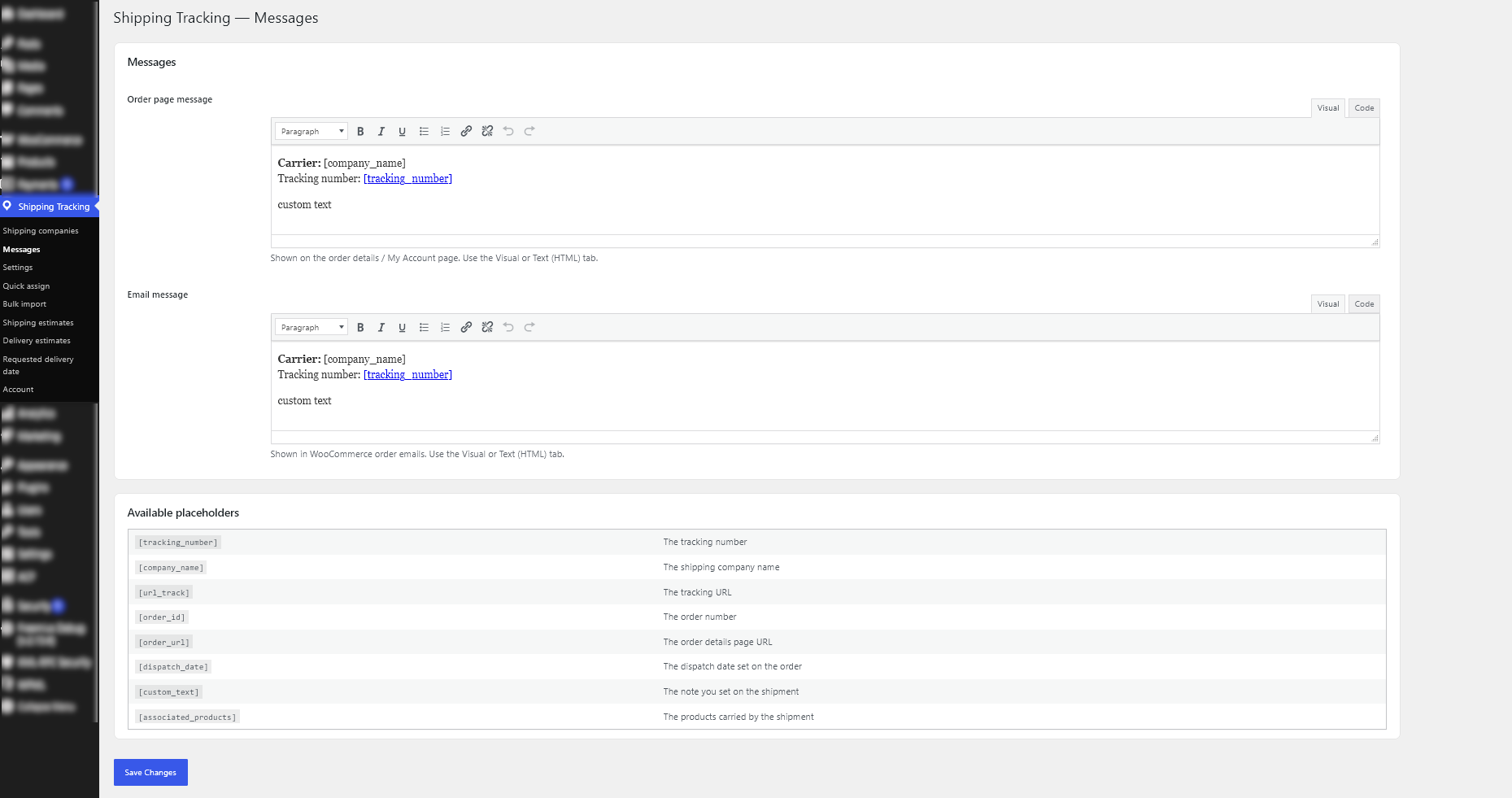Click 'The products carried by the shipment' text
Image resolution: width=1512 pixels, height=798 pixels.
coord(739,717)
